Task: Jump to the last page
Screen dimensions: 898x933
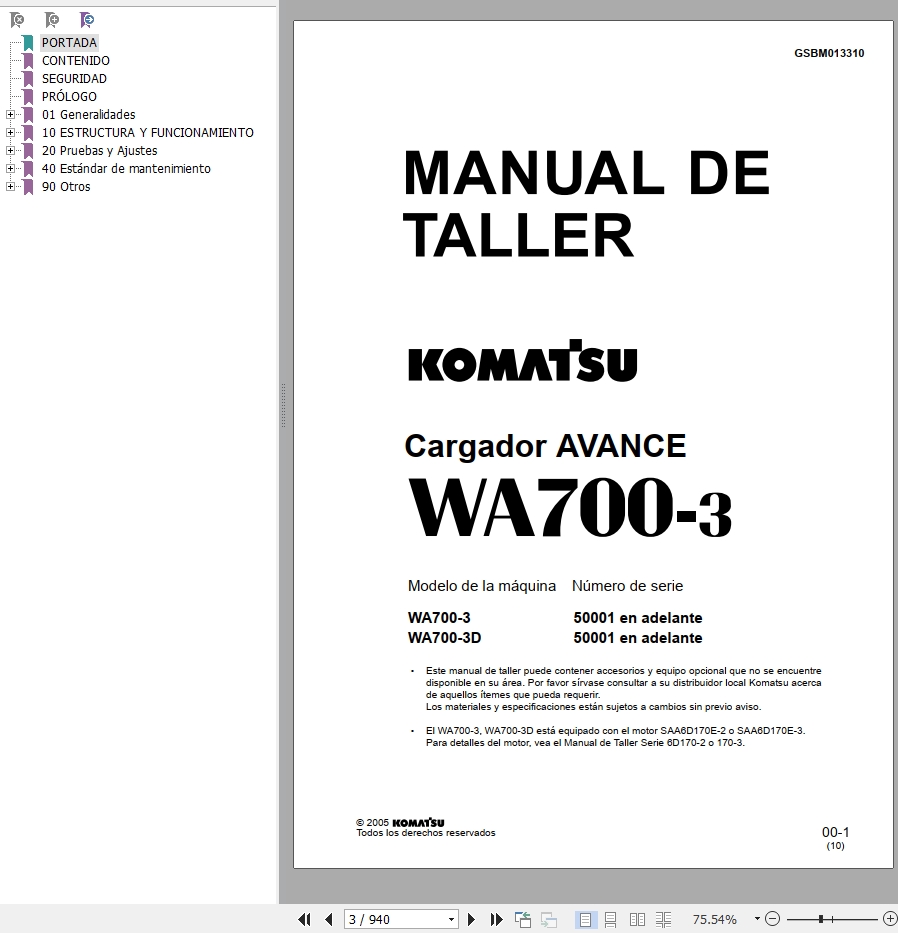Action: pyautogui.click(x=496, y=919)
